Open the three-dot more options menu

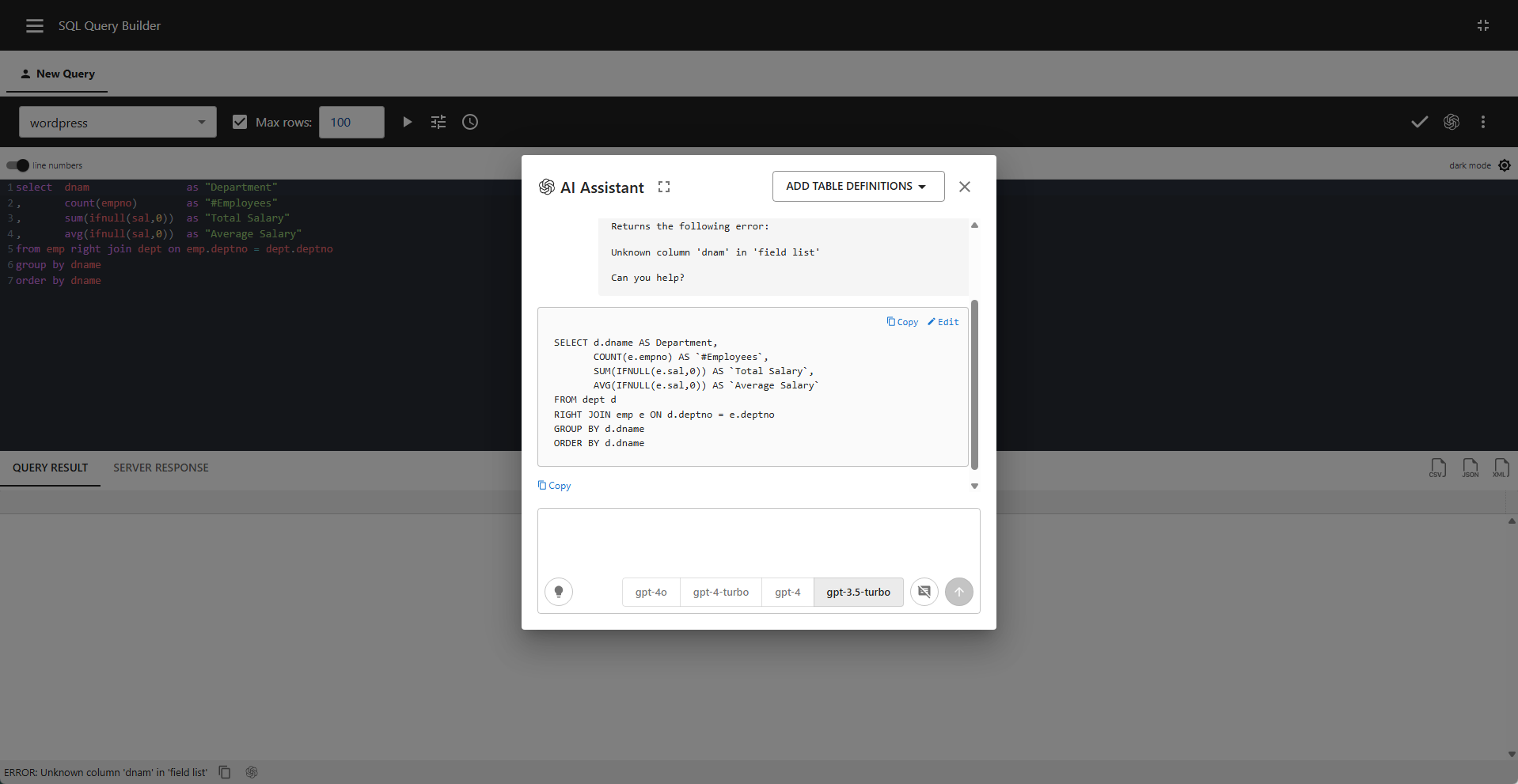tap(1482, 122)
